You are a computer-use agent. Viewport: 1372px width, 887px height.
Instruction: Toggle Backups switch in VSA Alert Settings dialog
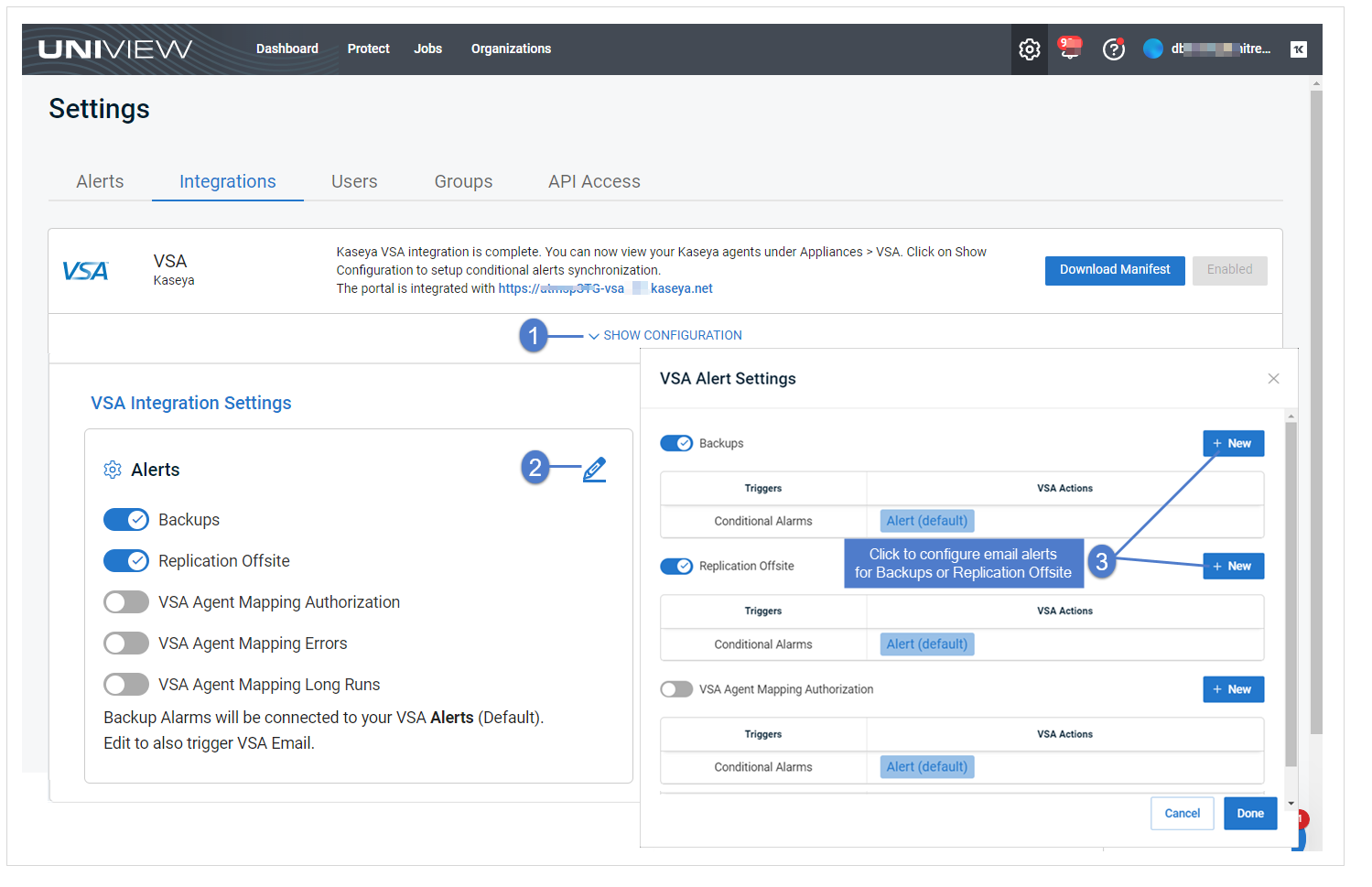click(676, 443)
